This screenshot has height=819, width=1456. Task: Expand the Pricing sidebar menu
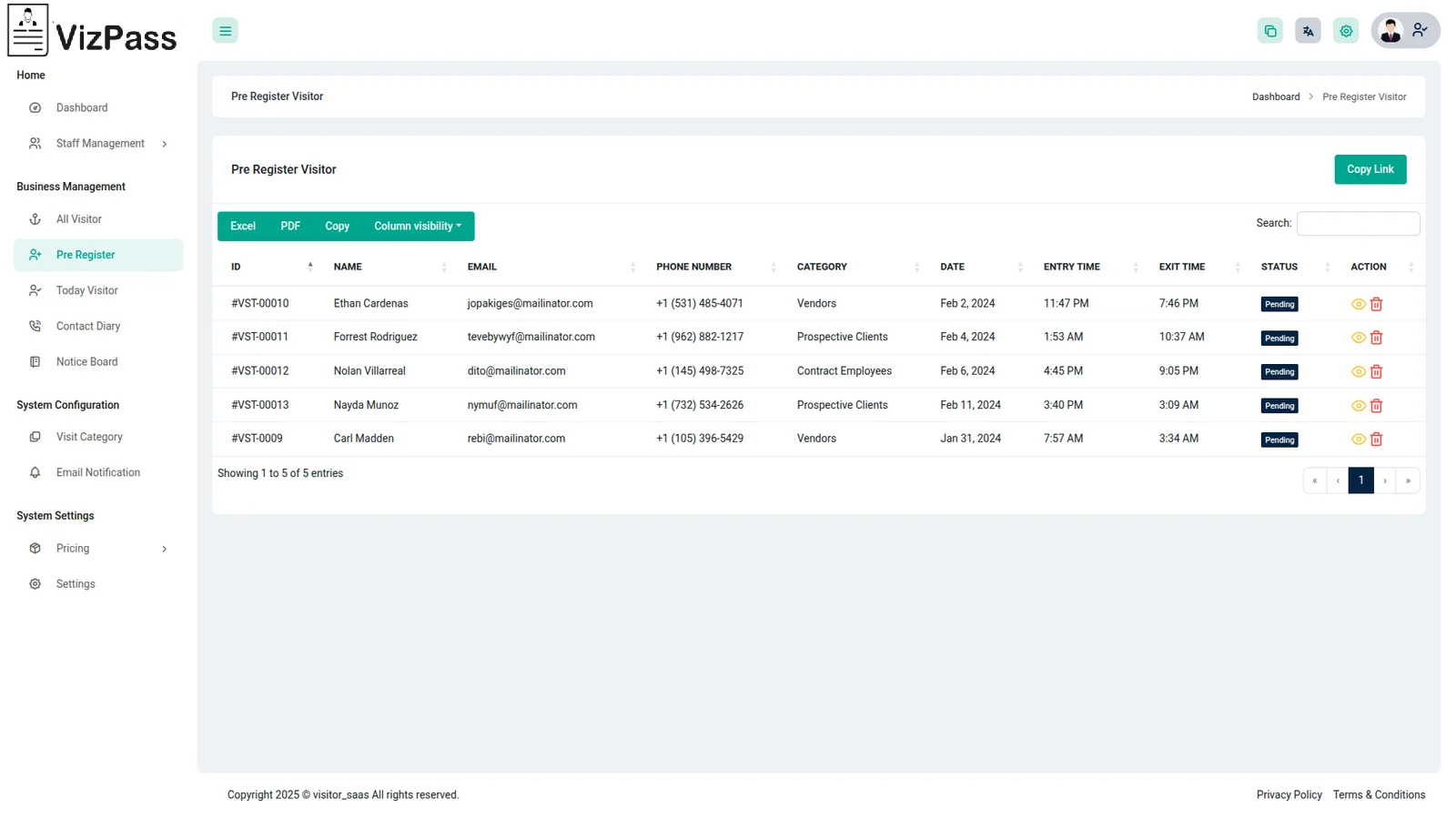coord(99,549)
